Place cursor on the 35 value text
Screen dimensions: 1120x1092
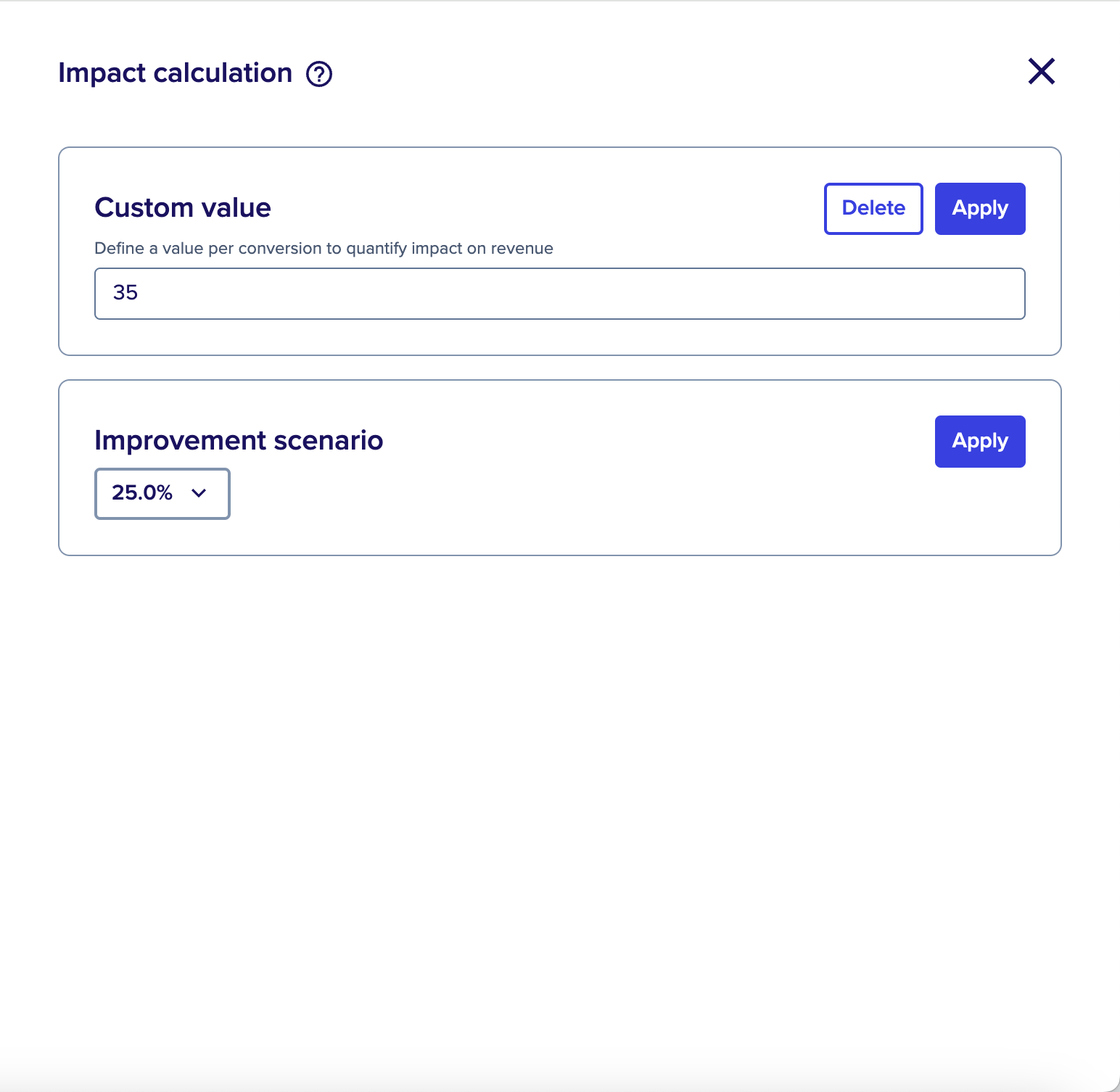tap(125, 293)
